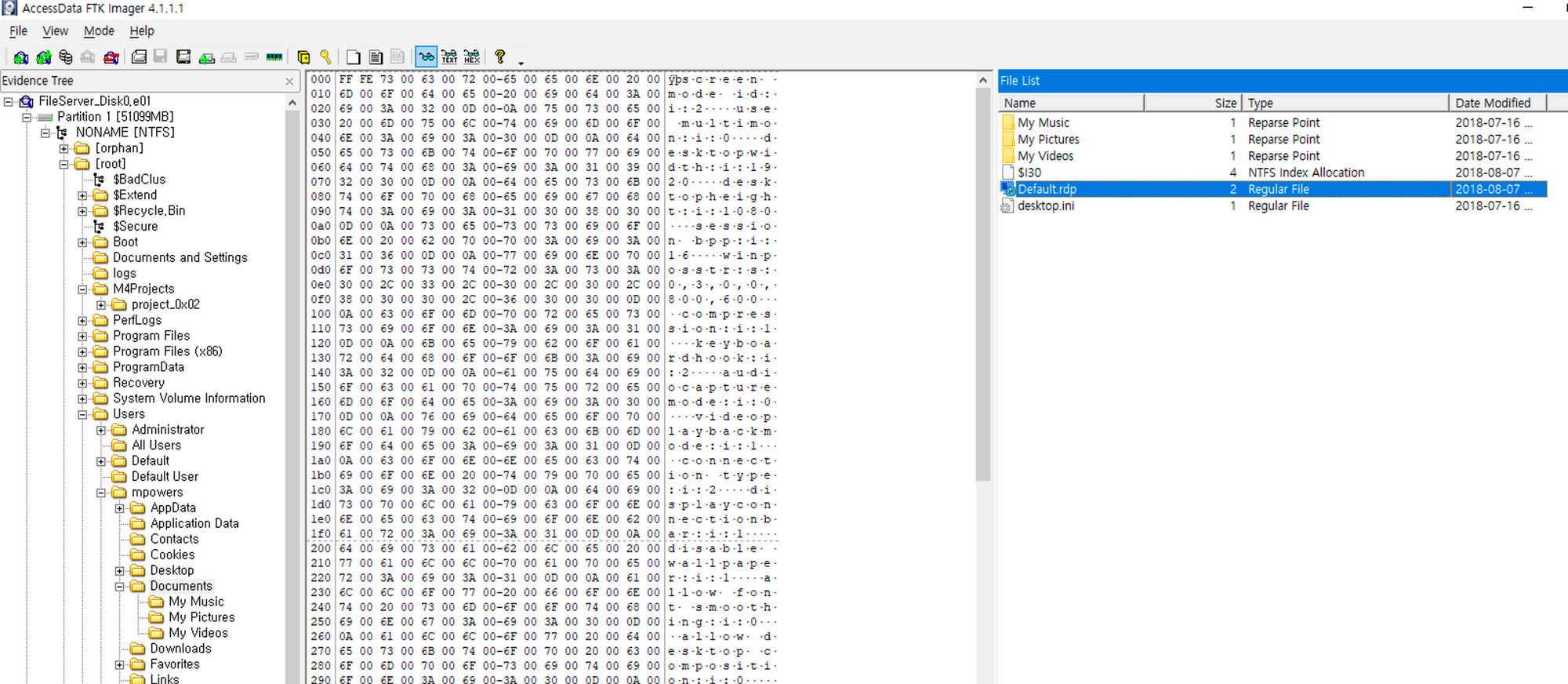Expand the [orphan] folder node
Screen dimensions: 1568x684
(x=64, y=148)
